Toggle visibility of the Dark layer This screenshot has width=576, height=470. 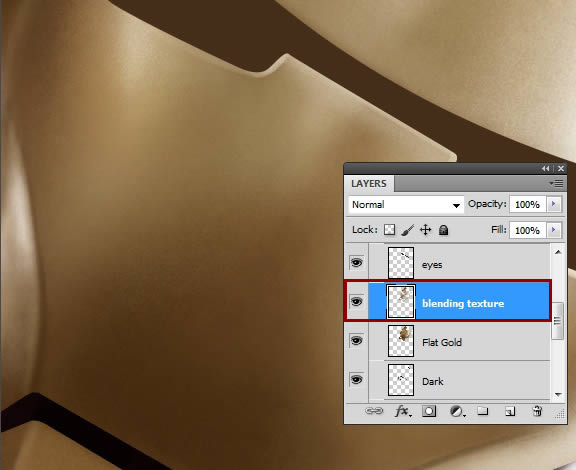click(356, 379)
